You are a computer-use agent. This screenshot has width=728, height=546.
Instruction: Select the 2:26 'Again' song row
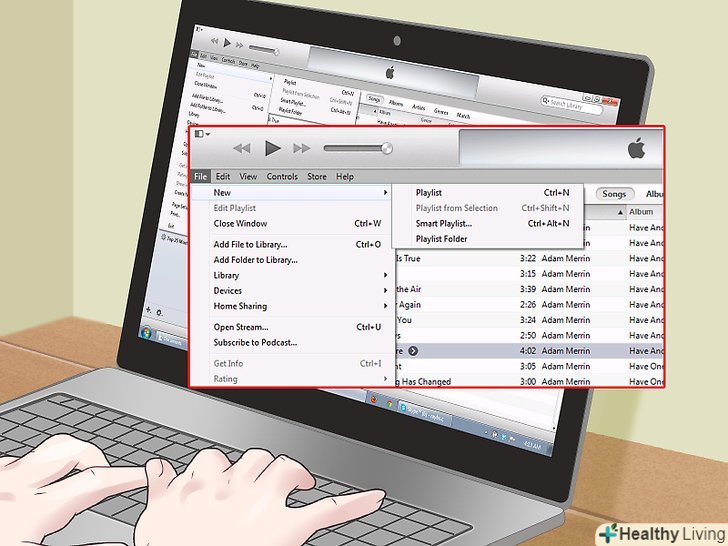529,305
